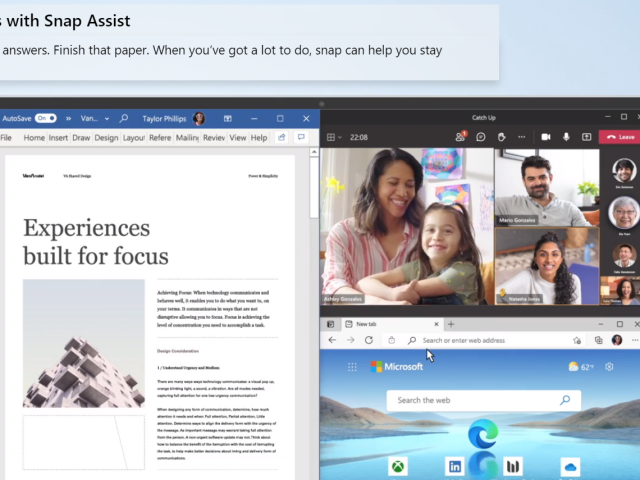Expand the Word document name dropdown
The width and height of the screenshot is (640, 480).
point(104,118)
